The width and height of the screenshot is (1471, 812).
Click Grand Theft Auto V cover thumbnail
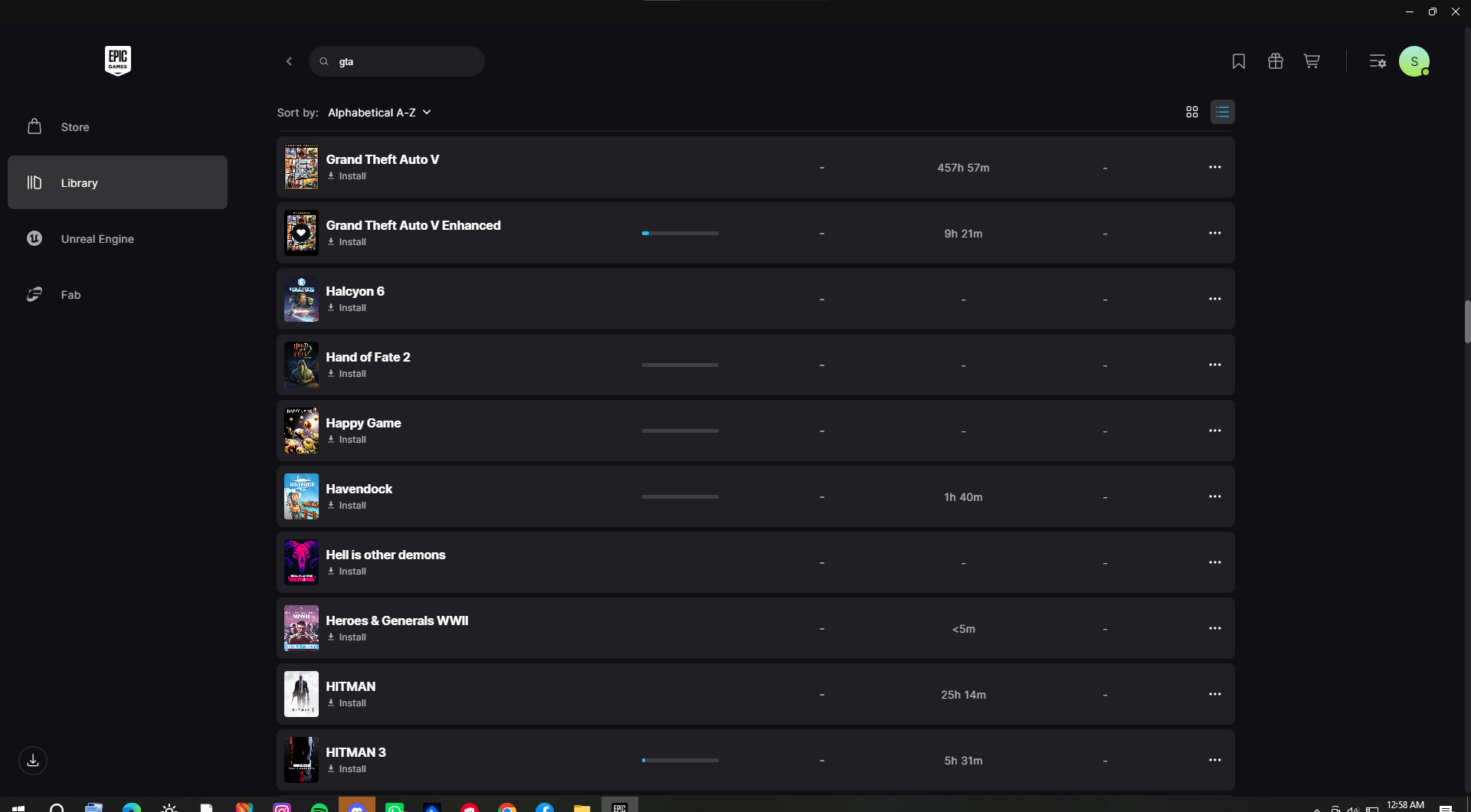click(301, 167)
